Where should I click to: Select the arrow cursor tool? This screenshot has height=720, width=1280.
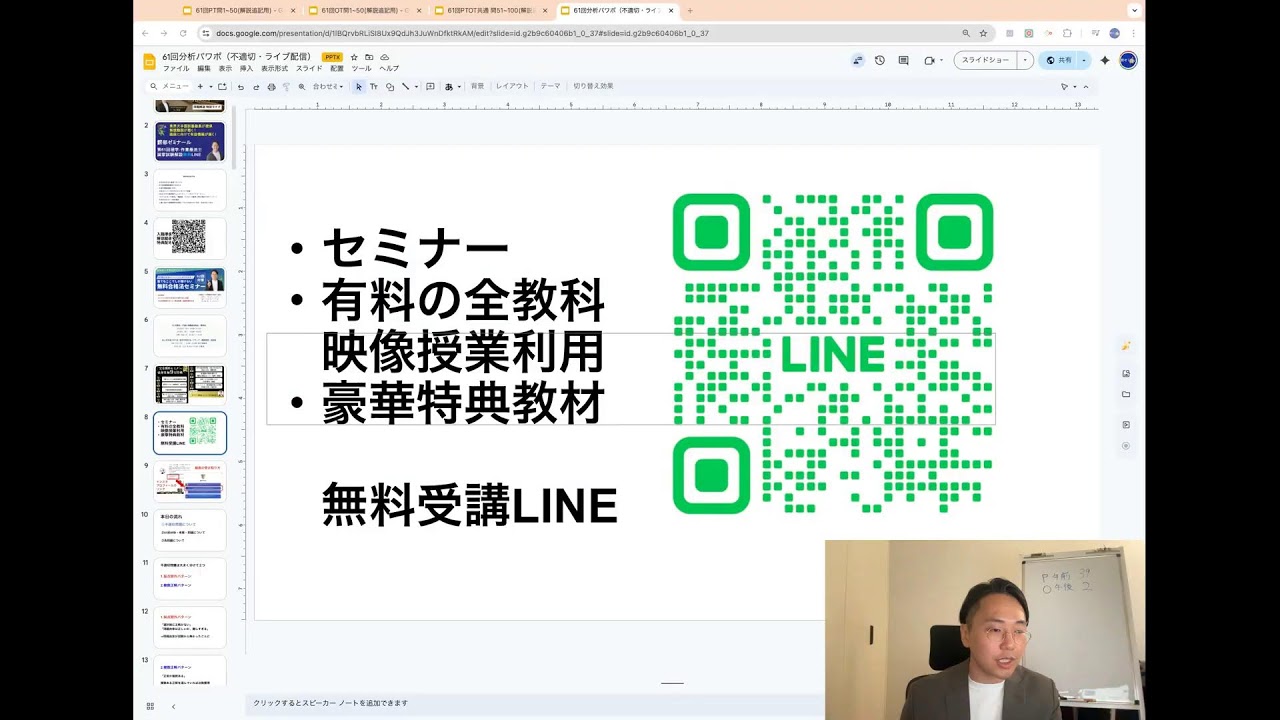click(359, 87)
